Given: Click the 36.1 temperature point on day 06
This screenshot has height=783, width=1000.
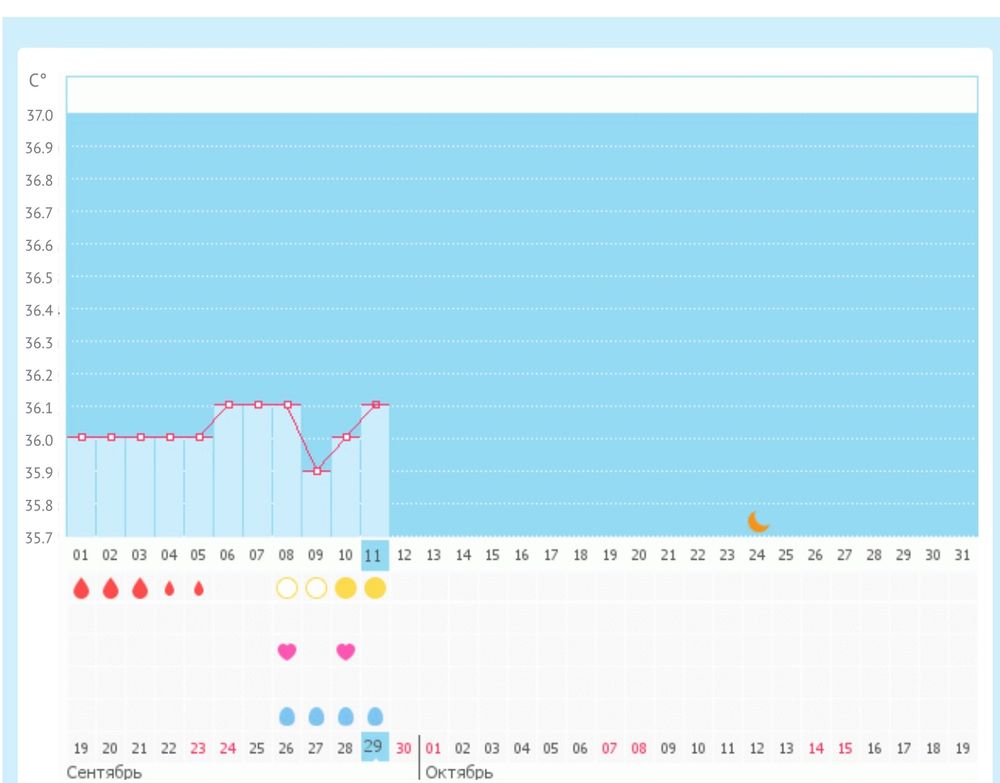Looking at the screenshot, I should tap(229, 404).
